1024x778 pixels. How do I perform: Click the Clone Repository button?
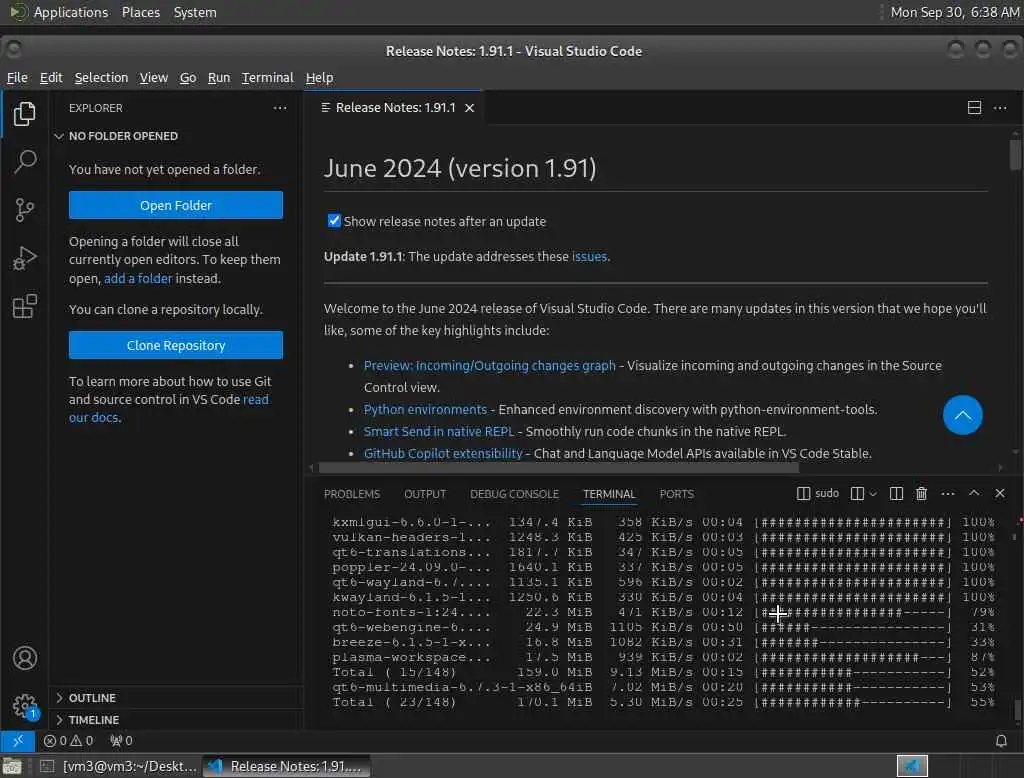coord(176,345)
